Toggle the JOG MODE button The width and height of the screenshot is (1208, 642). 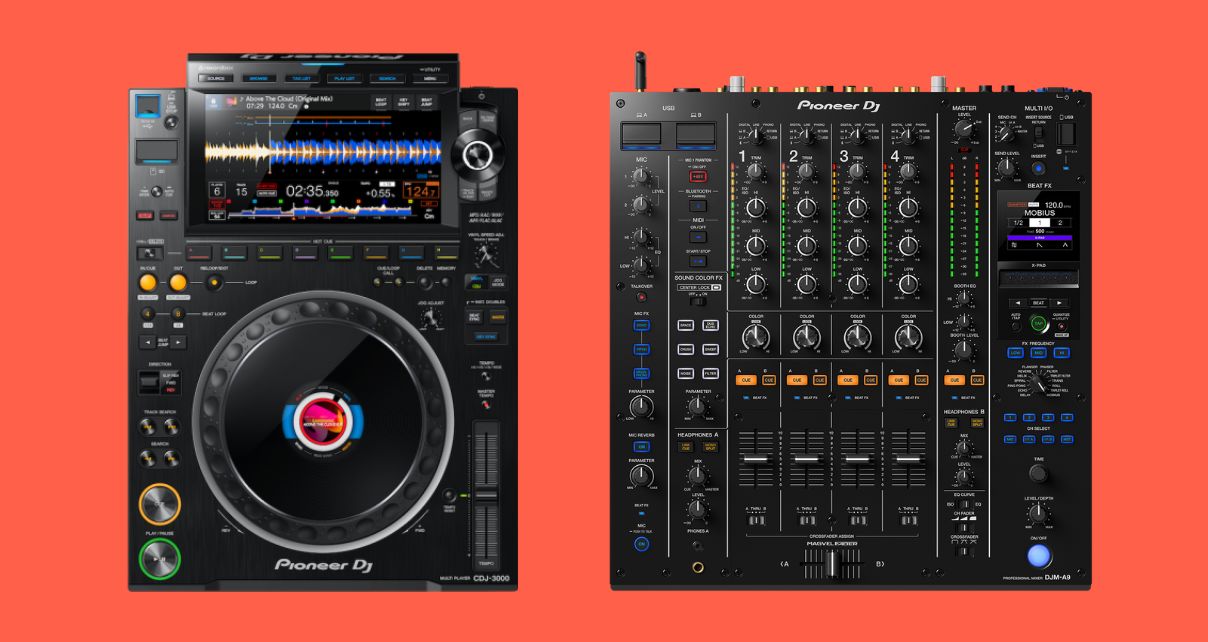tap(498, 282)
